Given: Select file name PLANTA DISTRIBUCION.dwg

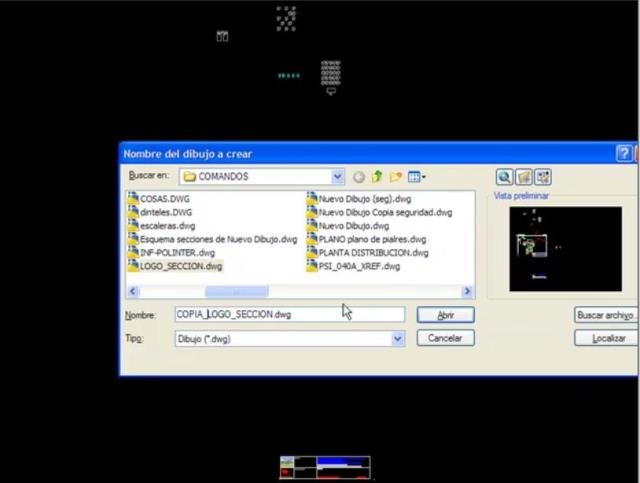Looking at the screenshot, I should tap(373, 253).
